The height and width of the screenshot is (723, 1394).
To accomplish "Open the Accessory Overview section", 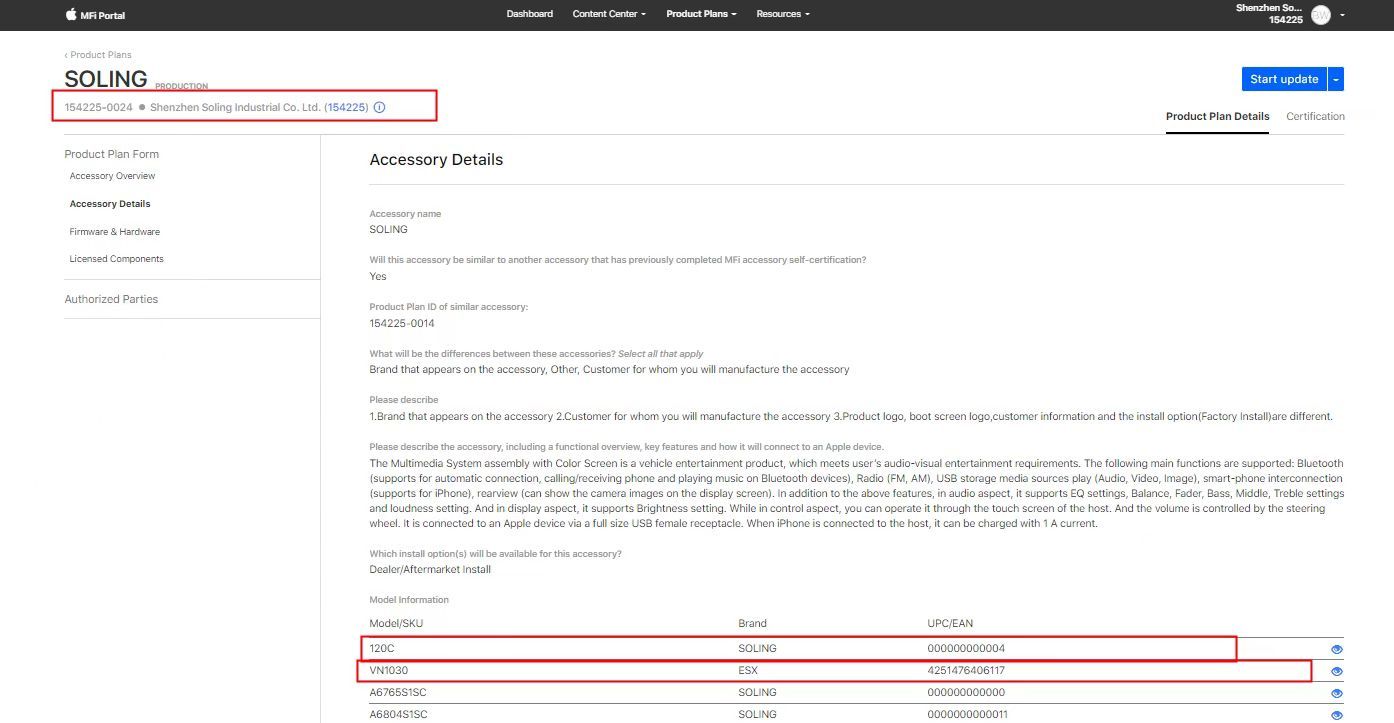I will pos(112,176).
